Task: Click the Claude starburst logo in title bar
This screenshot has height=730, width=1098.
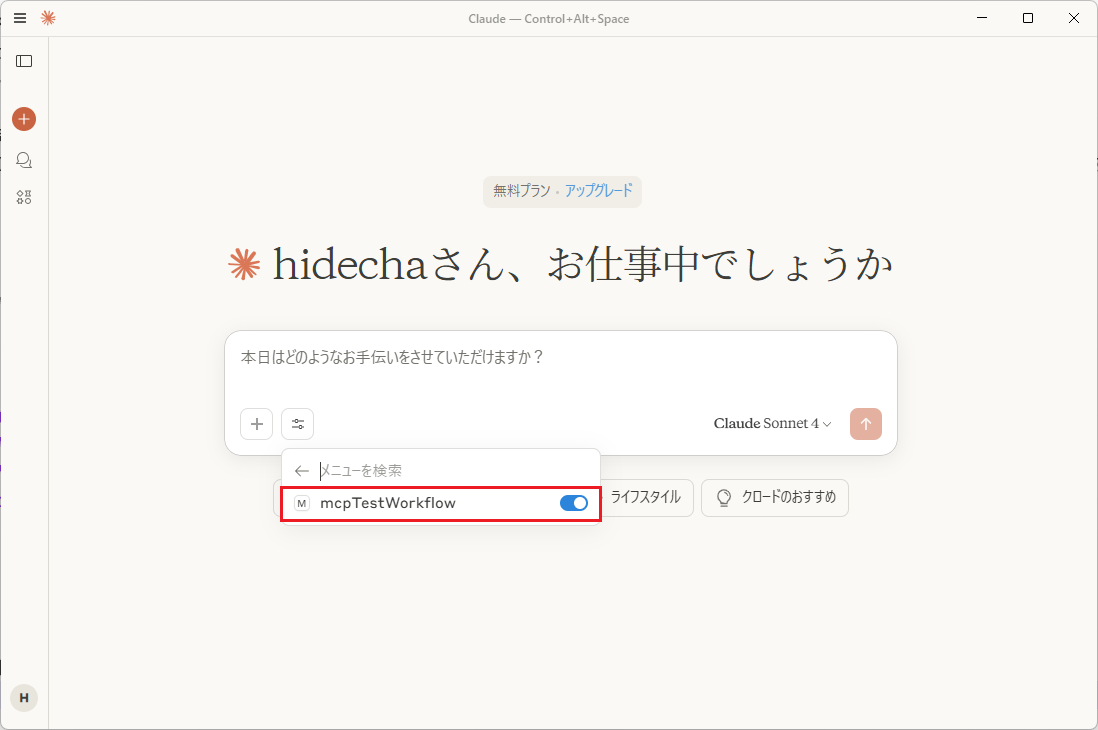Action: pyautogui.click(x=48, y=18)
